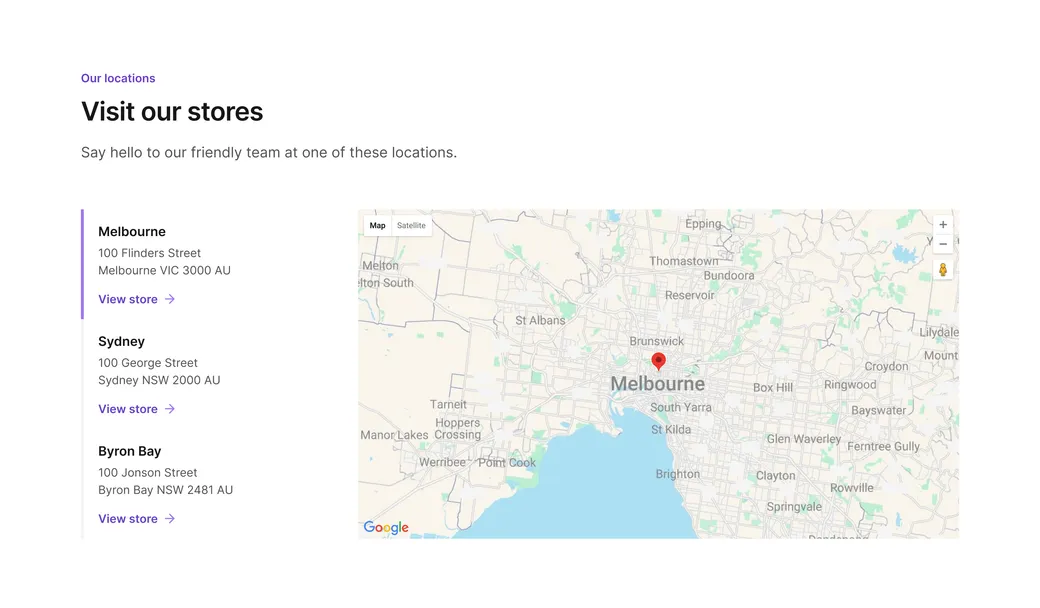Switch to Satellite map view

pyautogui.click(x=411, y=225)
